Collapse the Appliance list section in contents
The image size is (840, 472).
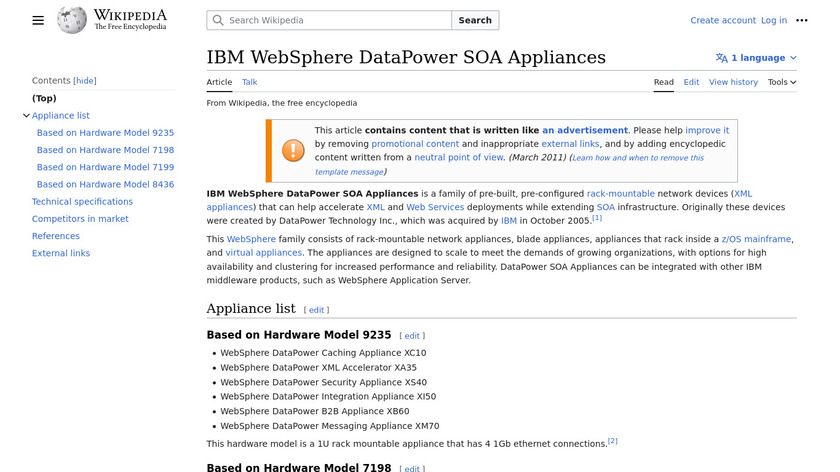[26, 116]
